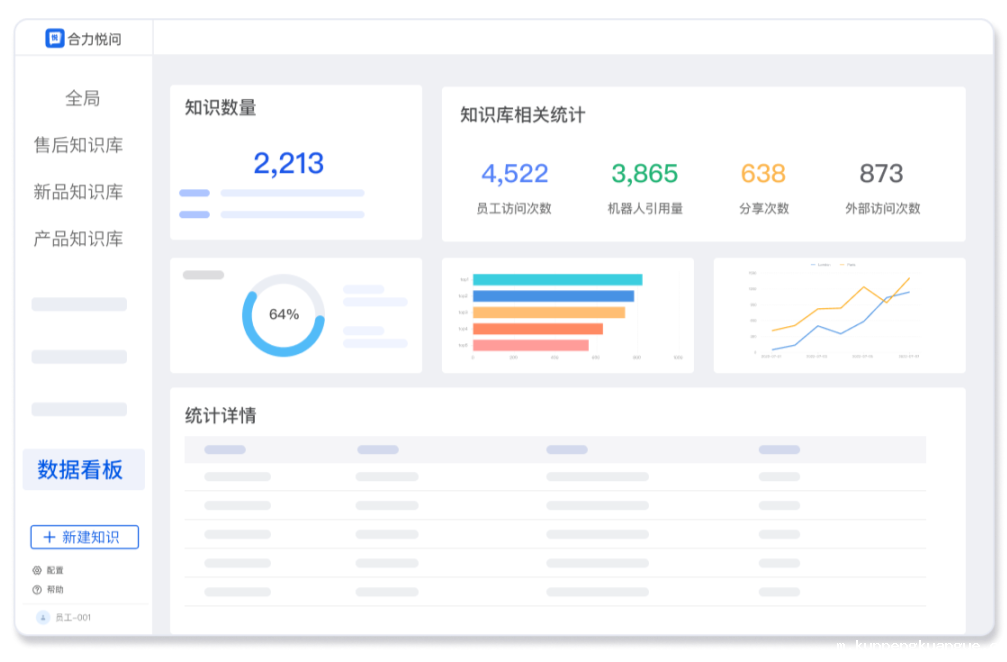The image size is (1007, 662).
Task: Click the yellow Paris legend in line chart
Action: coord(848,265)
